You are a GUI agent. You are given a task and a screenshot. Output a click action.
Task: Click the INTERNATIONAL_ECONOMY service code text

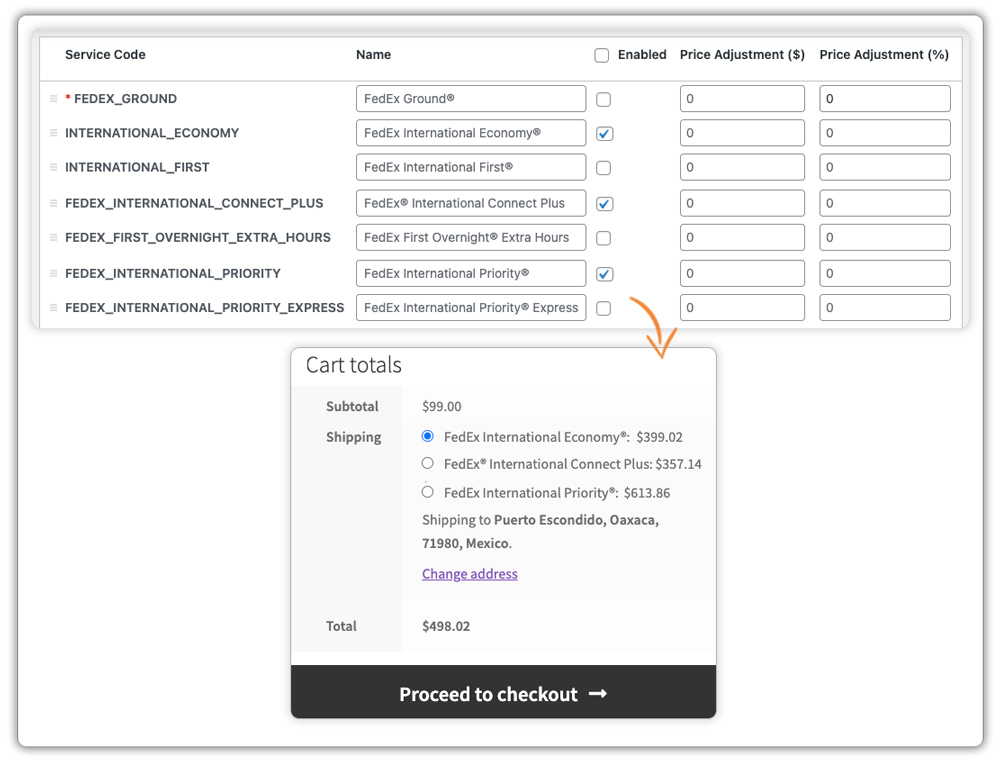pos(152,133)
